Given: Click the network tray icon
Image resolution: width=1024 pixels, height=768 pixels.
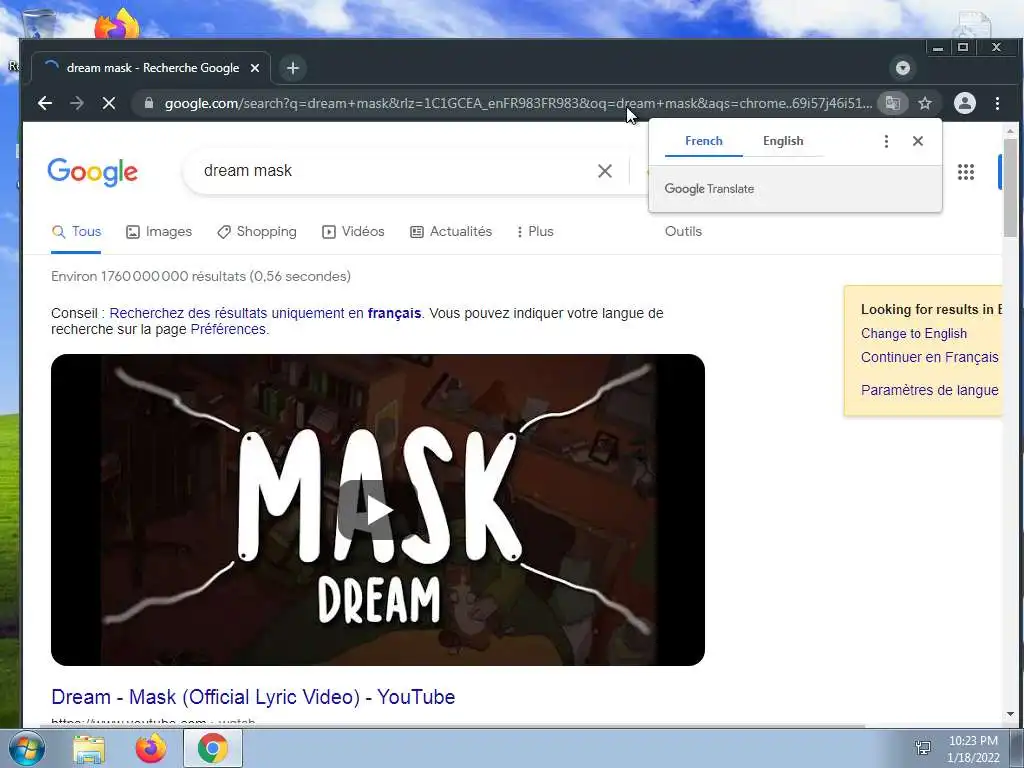Looking at the screenshot, I should tap(923, 748).
